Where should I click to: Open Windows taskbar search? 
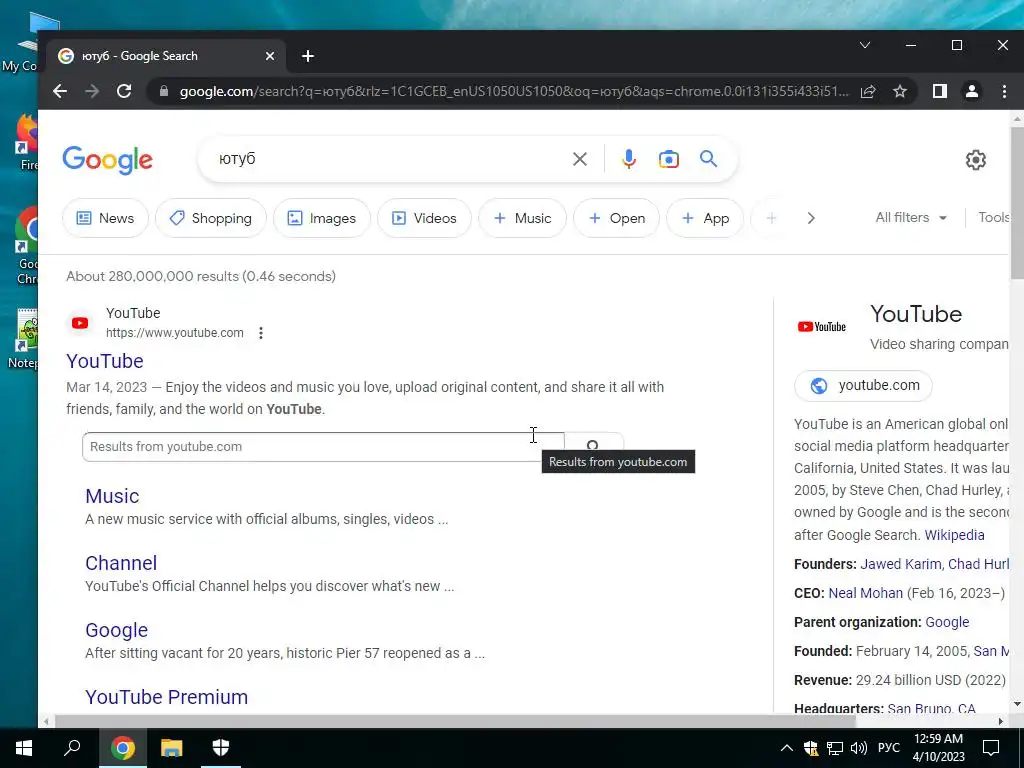click(72, 748)
